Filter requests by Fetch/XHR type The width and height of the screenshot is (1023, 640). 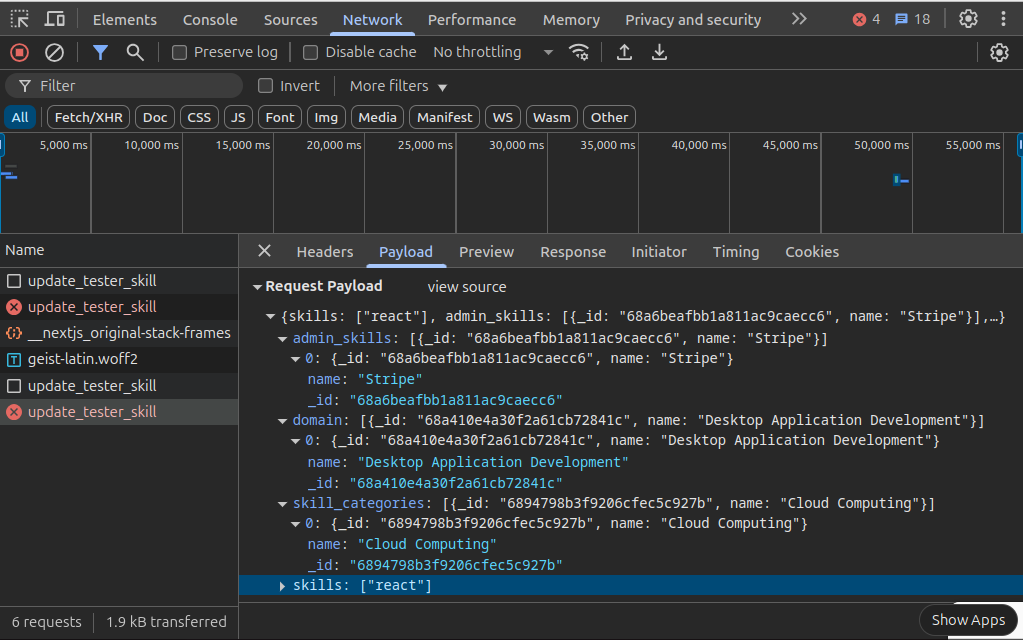click(x=88, y=118)
